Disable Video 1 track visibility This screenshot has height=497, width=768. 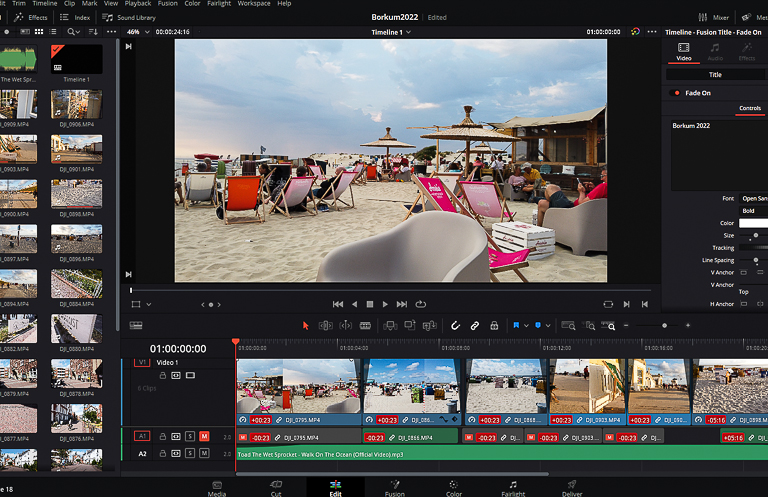pos(190,376)
